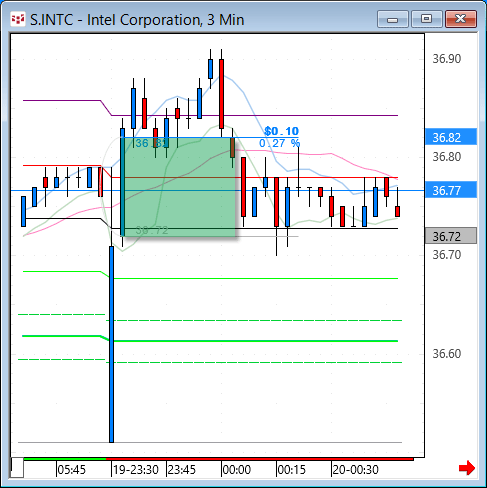487x488 pixels.
Task: Click the 00:00 time axis label
Action: coord(236,470)
